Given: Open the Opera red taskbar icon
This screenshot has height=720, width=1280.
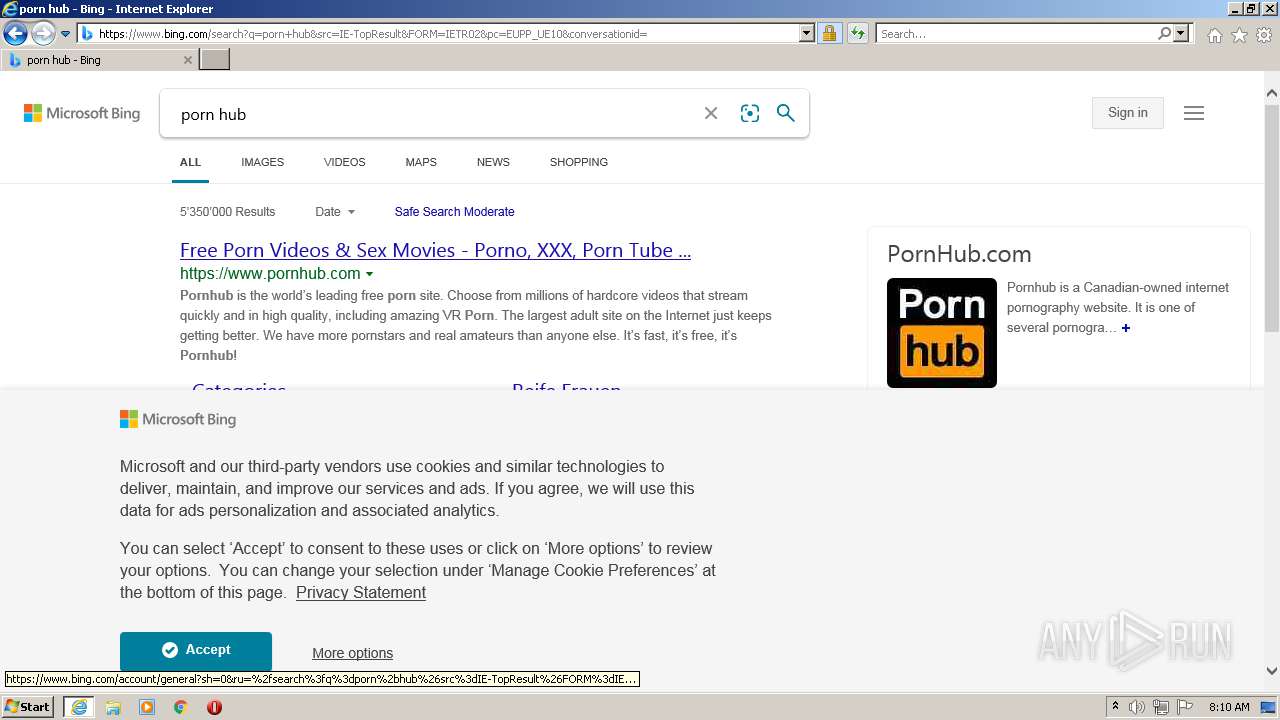Looking at the screenshot, I should [x=214, y=707].
